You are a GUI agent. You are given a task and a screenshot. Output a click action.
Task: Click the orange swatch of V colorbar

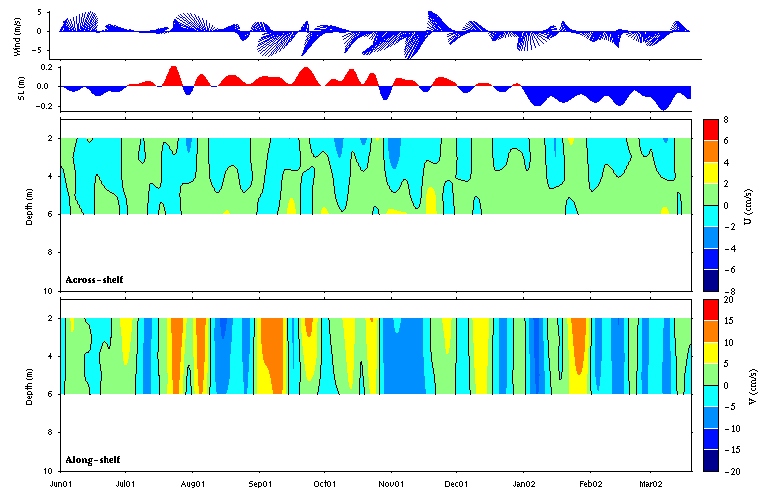tap(711, 332)
